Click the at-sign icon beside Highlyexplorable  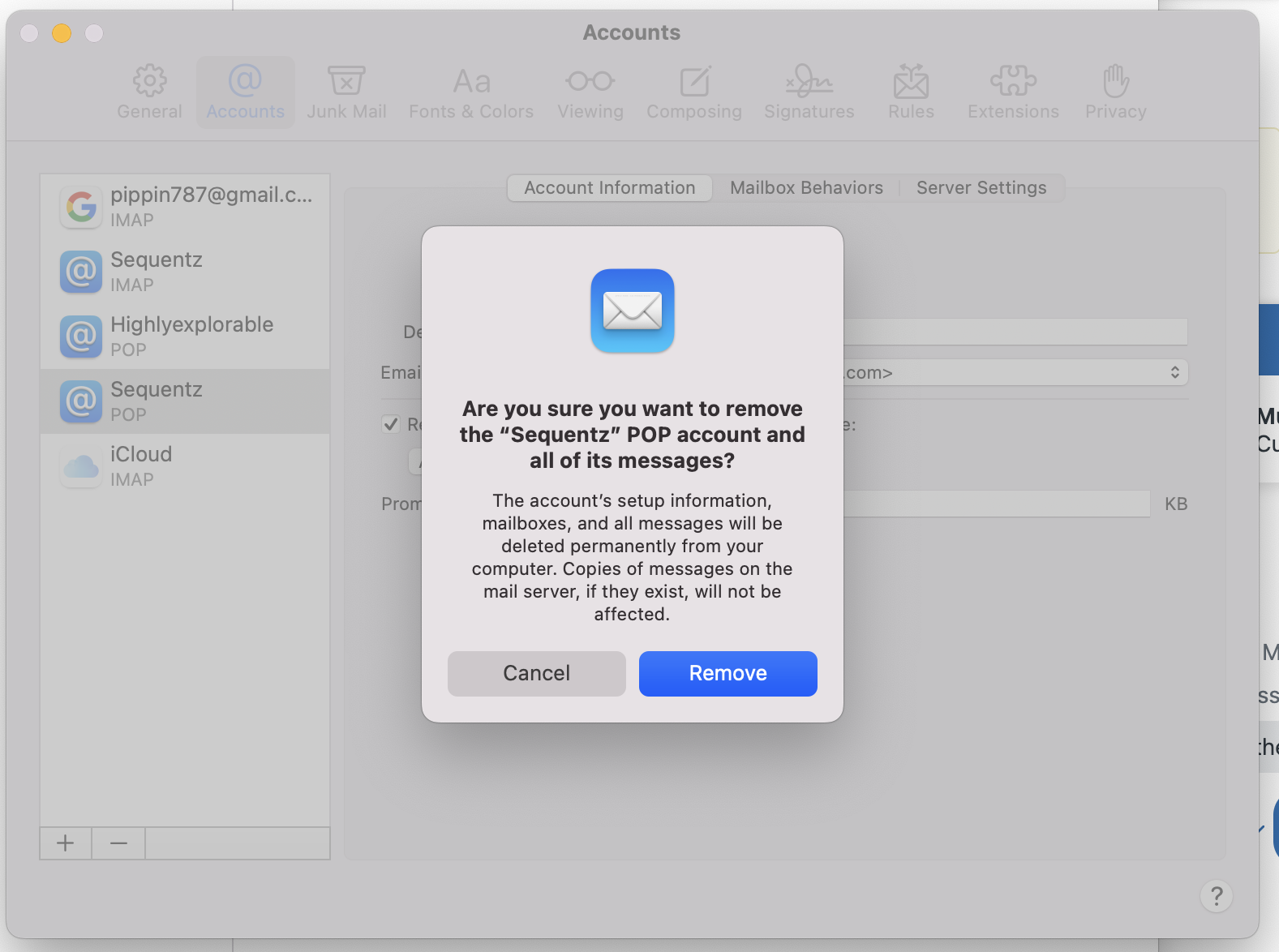tap(81, 337)
